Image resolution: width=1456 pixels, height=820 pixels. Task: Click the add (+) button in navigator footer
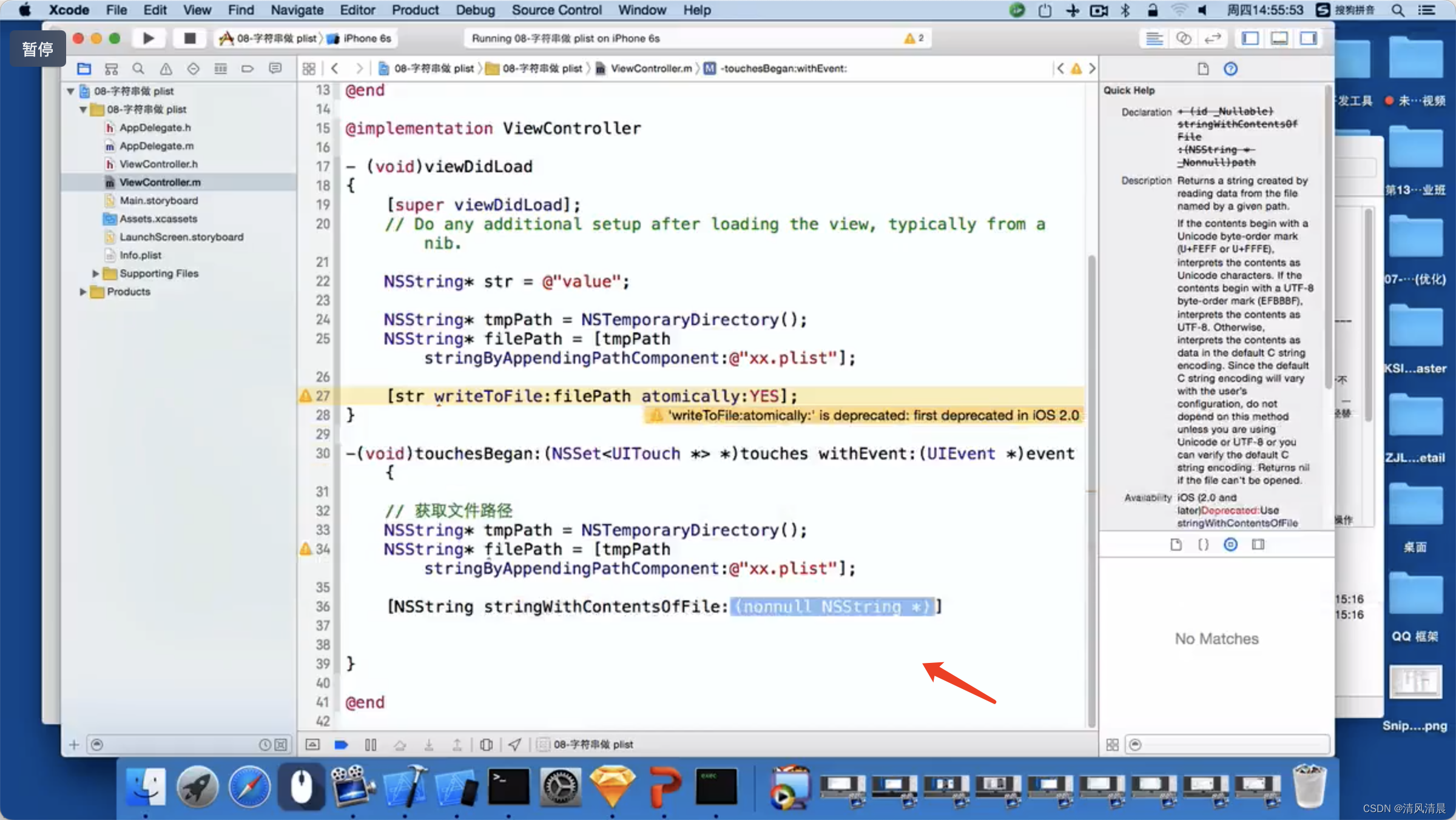point(74,745)
